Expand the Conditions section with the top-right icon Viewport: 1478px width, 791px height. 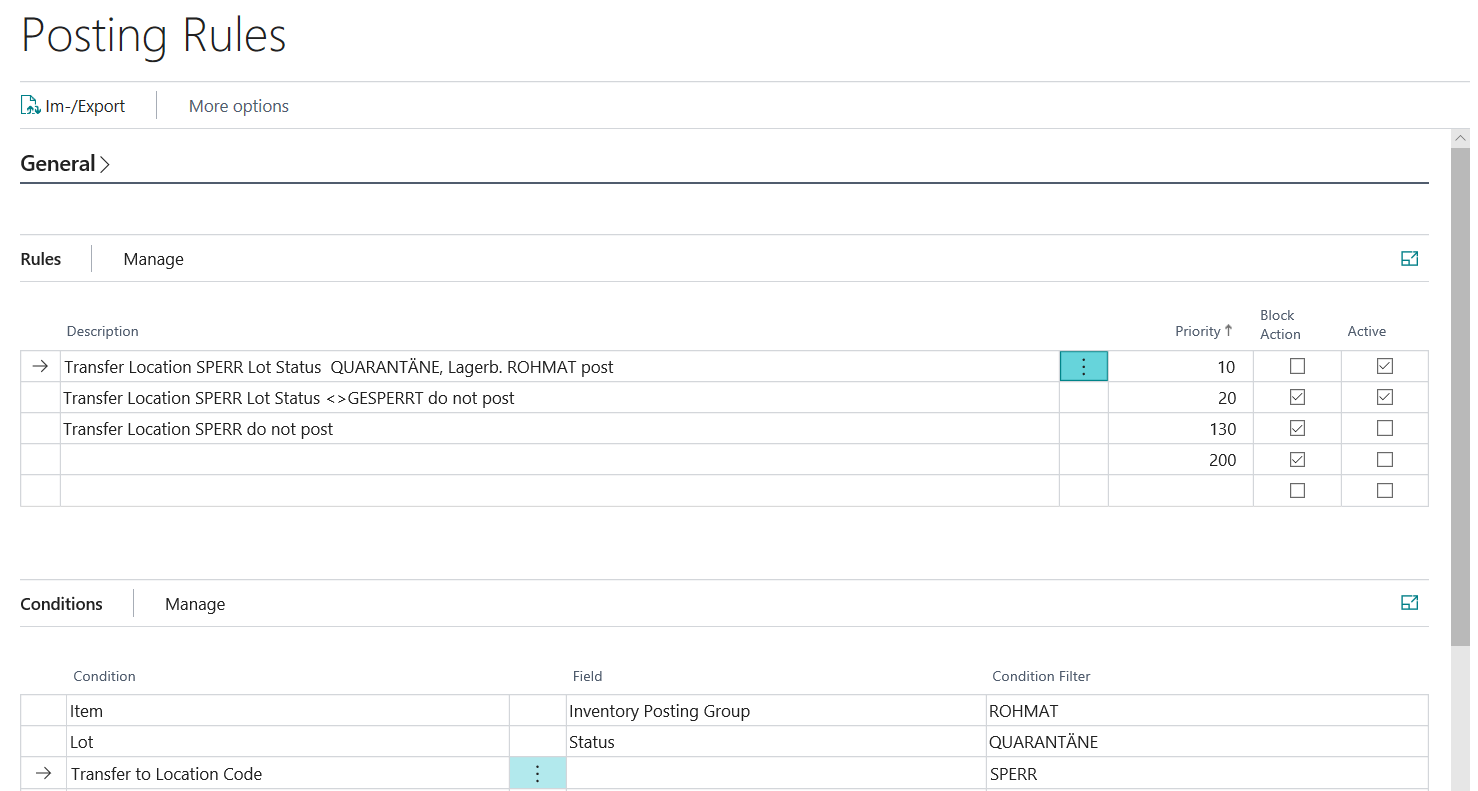pyautogui.click(x=1410, y=603)
